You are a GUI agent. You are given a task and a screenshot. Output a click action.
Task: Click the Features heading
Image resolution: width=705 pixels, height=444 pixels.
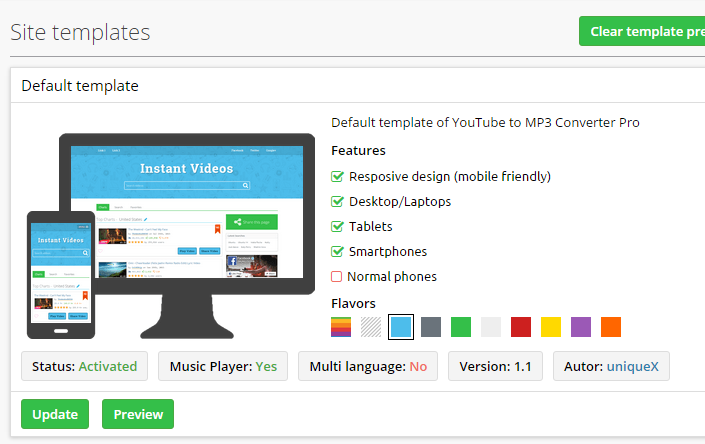tap(358, 150)
